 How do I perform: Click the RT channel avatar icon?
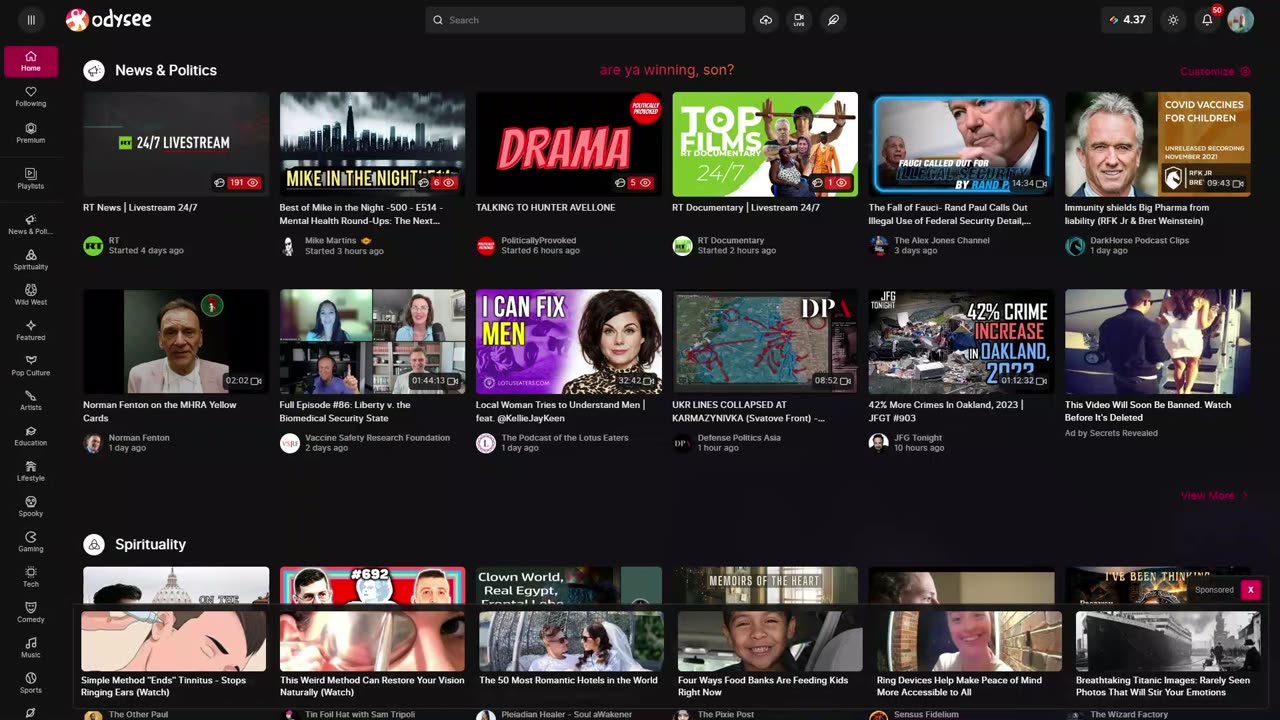pyautogui.click(x=93, y=246)
